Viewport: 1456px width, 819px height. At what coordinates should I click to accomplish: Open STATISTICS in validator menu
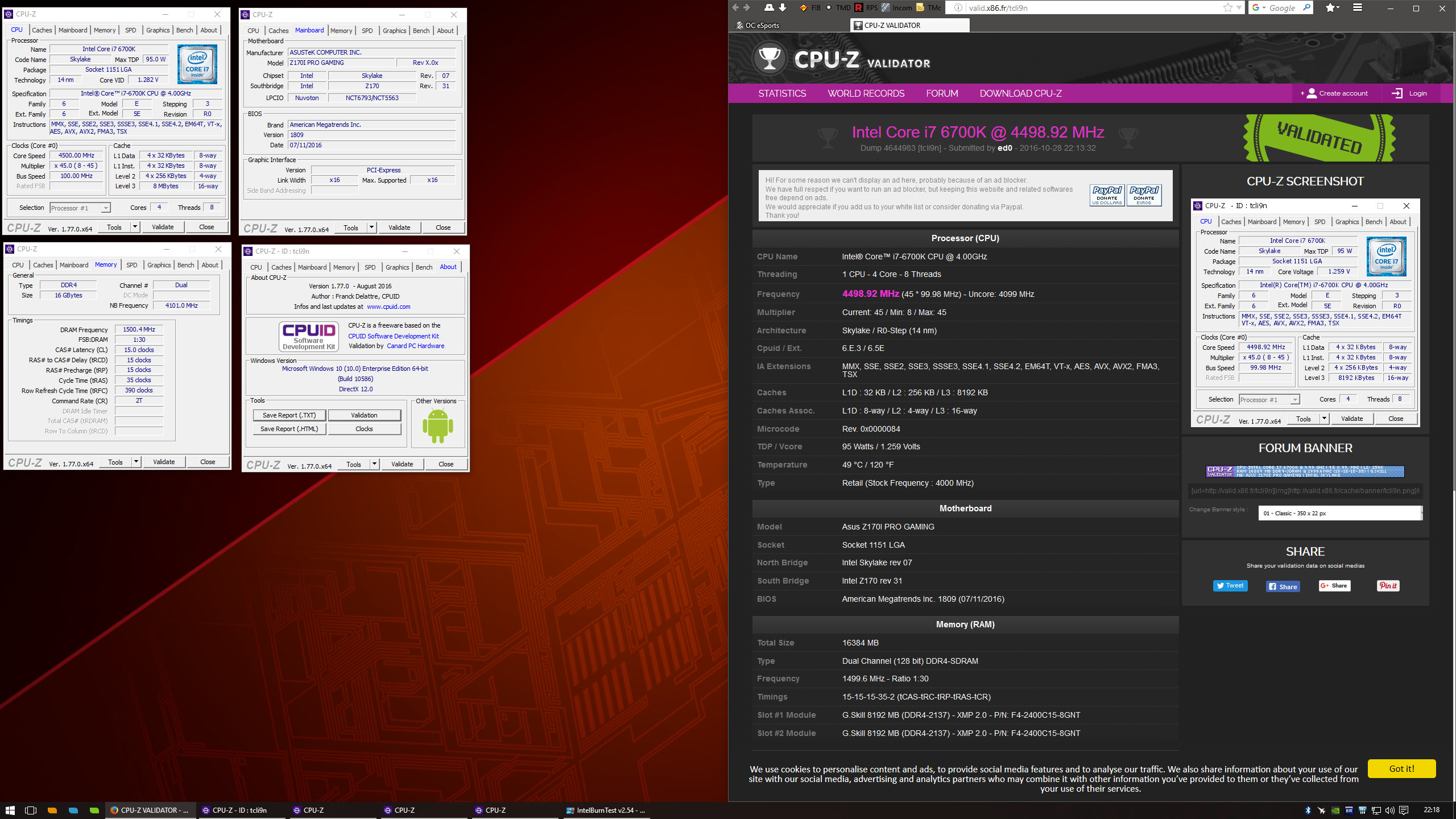pyautogui.click(x=782, y=93)
